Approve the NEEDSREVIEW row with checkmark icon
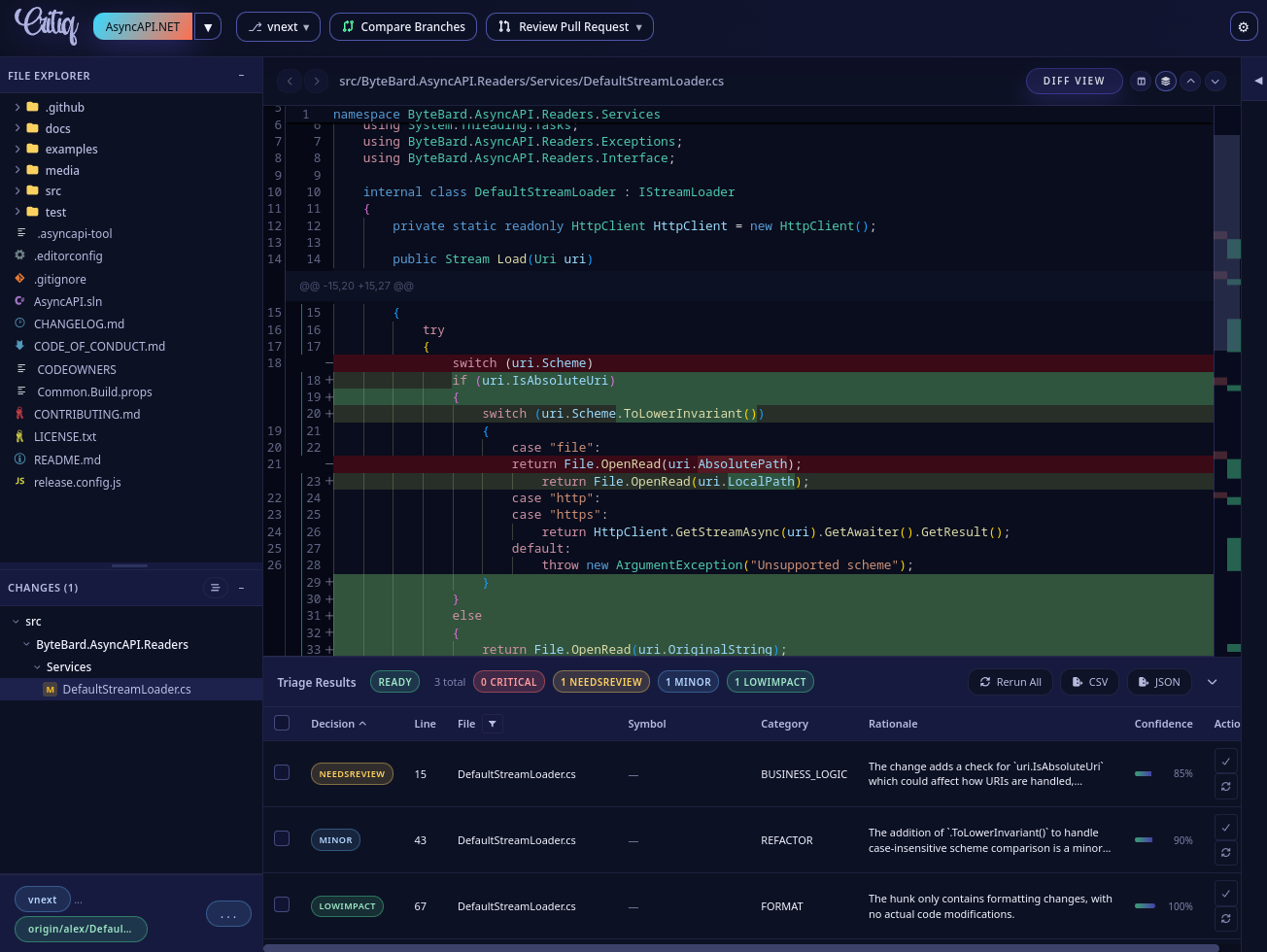 (1225, 762)
